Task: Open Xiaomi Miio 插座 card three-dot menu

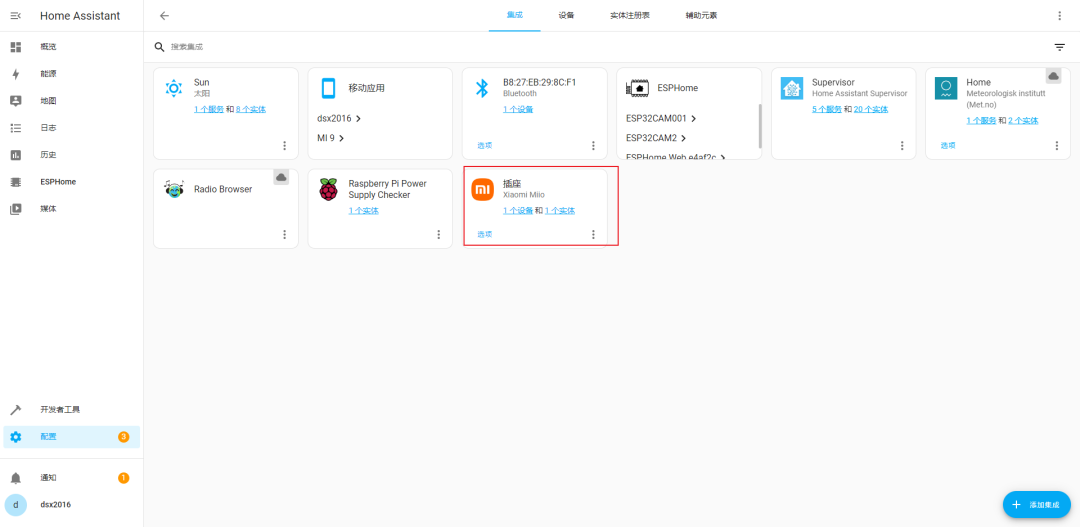Action: pos(593,234)
